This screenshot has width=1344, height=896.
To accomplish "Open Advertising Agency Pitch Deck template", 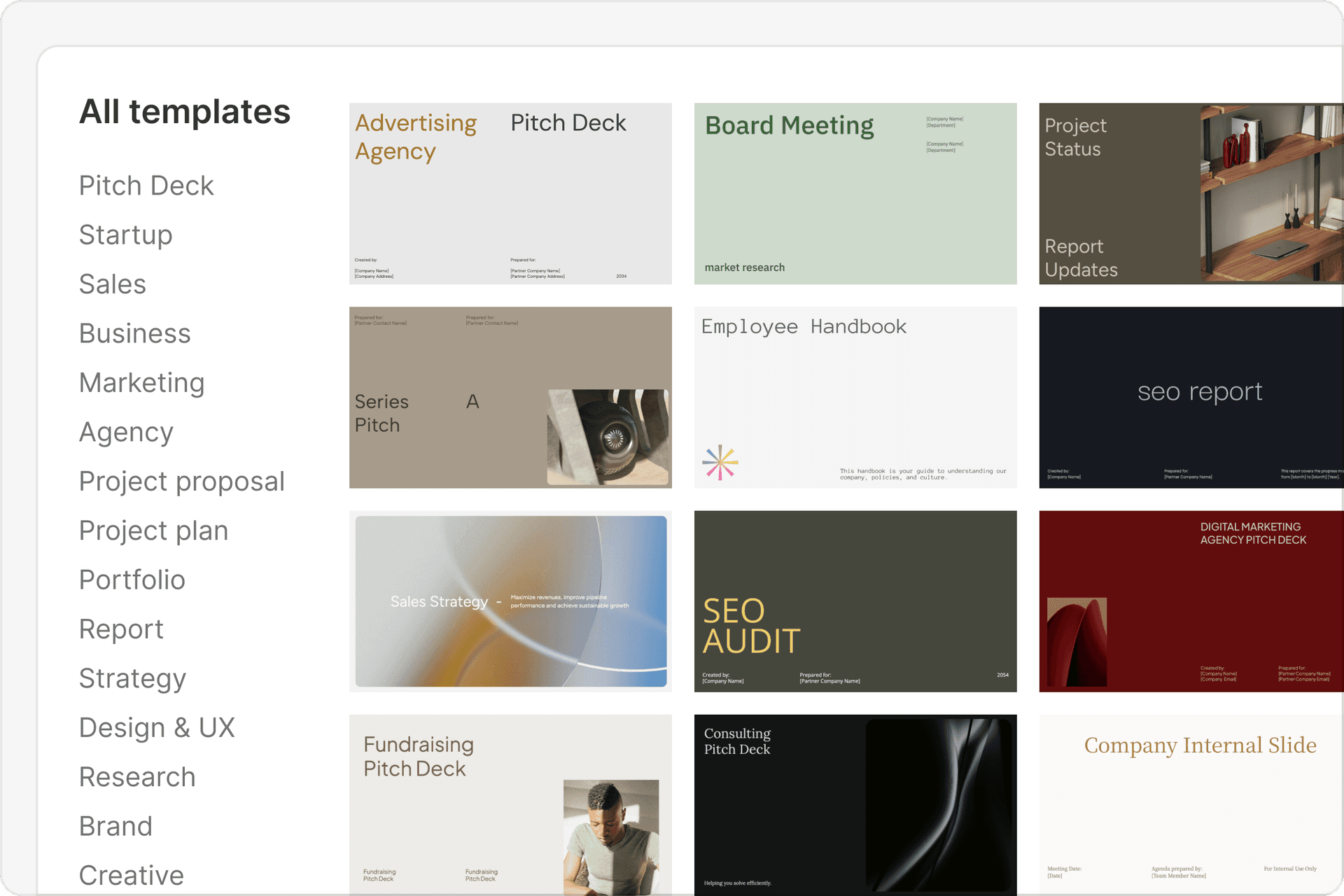I will coord(510,194).
